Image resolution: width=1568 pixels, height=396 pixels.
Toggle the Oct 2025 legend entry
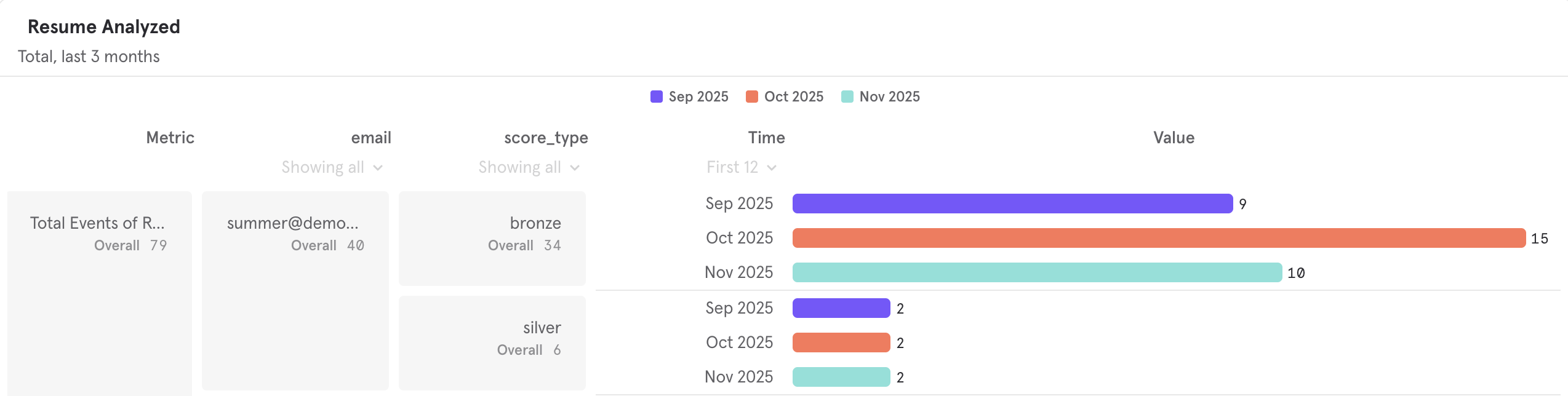(785, 97)
